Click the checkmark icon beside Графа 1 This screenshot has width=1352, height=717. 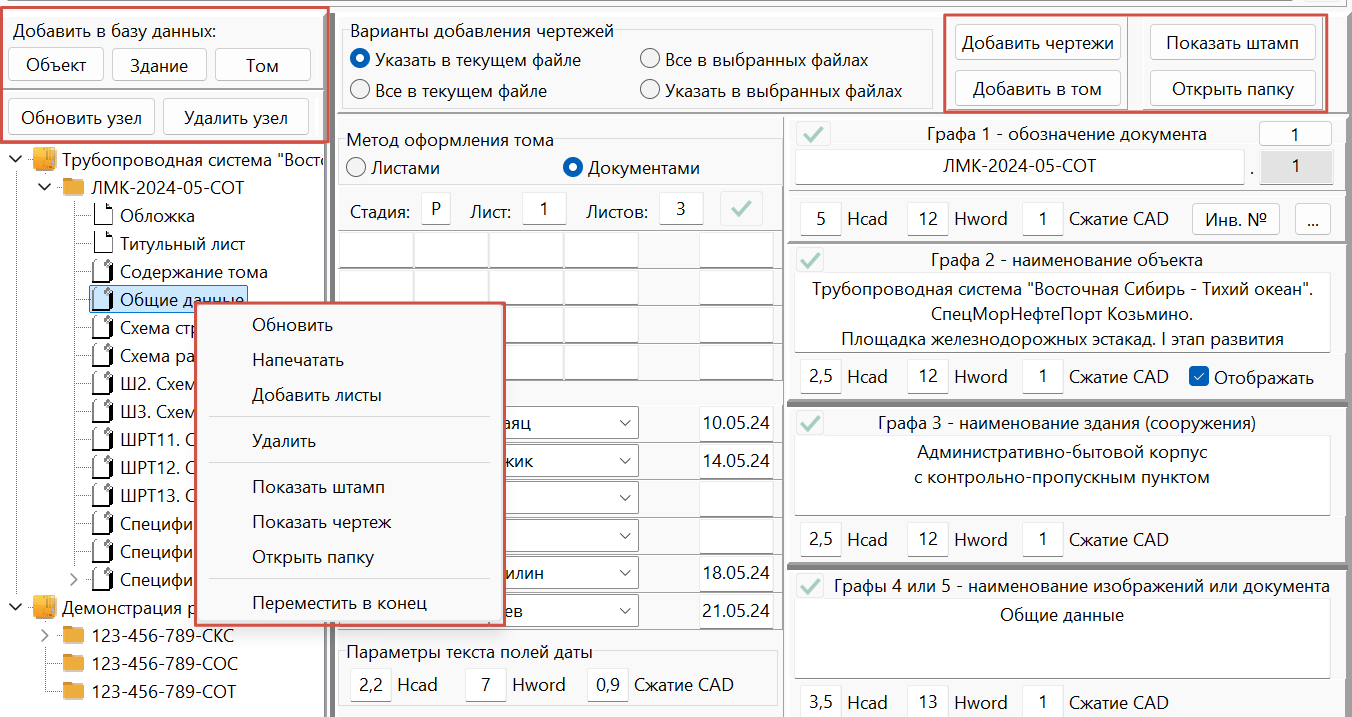[x=811, y=135]
